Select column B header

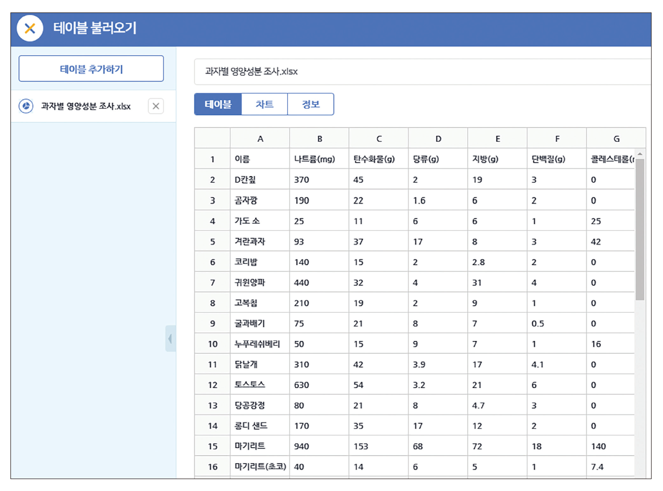[320, 138]
